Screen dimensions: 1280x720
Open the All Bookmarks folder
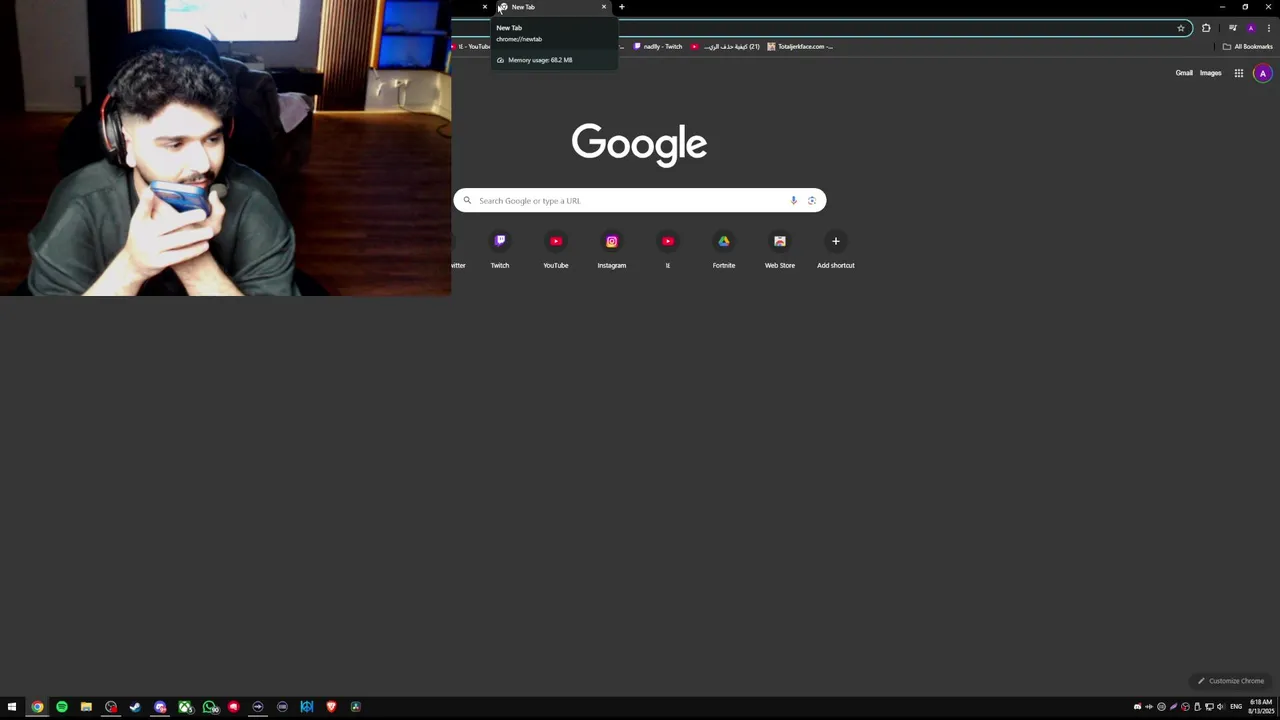pos(1247,46)
